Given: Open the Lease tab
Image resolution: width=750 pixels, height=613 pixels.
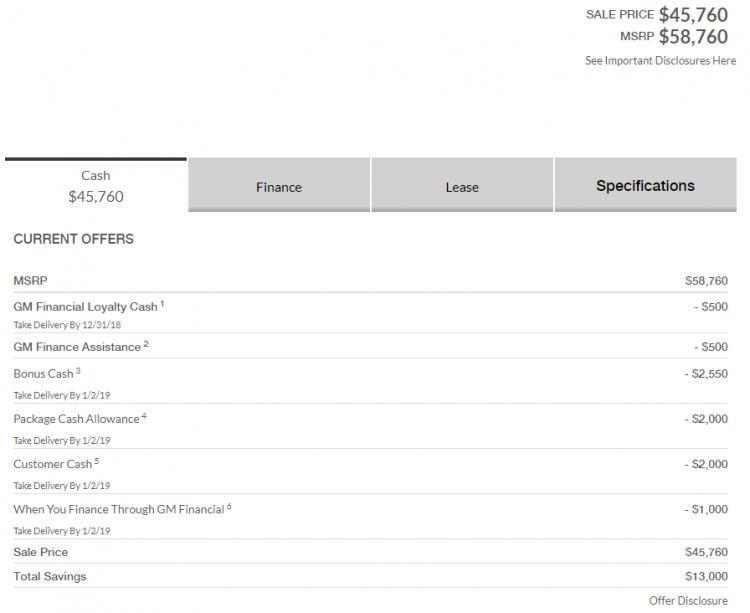Looking at the screenshot, I should tap(462, 185).
